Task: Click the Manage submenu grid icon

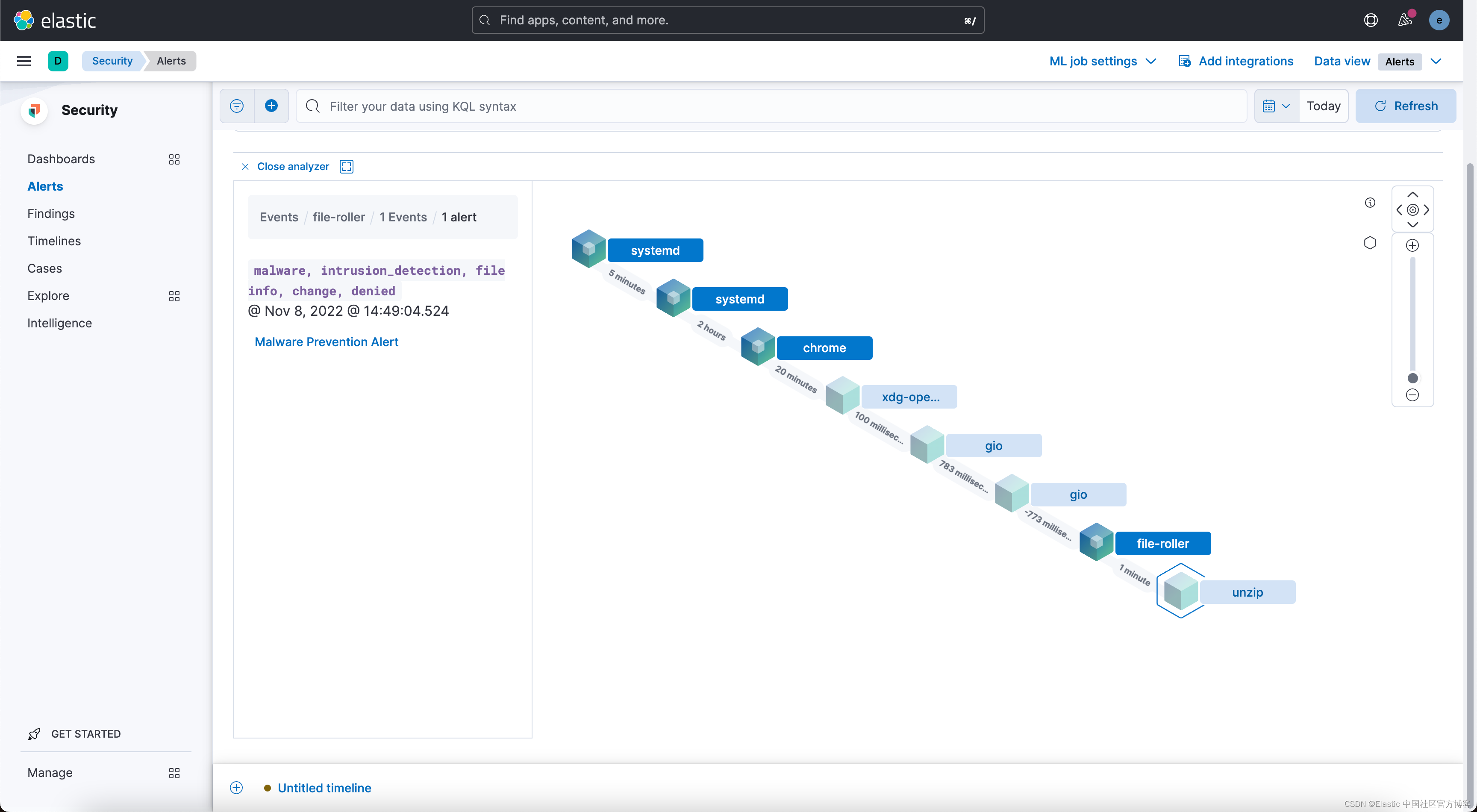Action: [x=174, y=773]
